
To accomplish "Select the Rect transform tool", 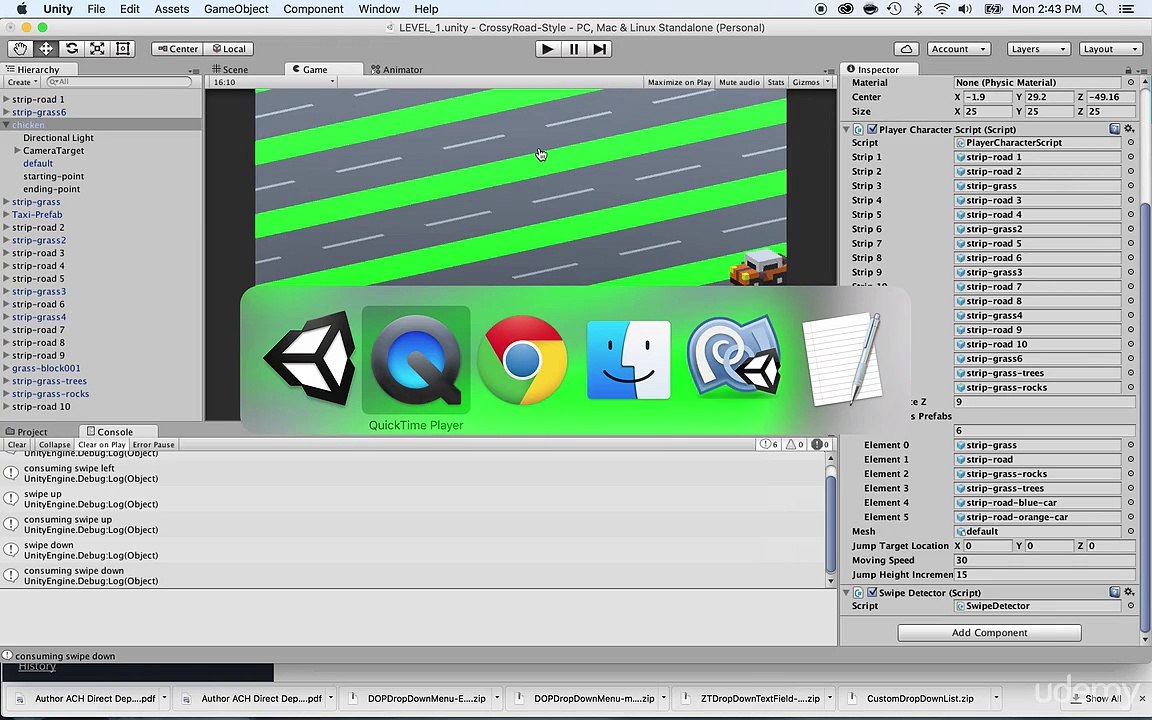I will point(123,48).
